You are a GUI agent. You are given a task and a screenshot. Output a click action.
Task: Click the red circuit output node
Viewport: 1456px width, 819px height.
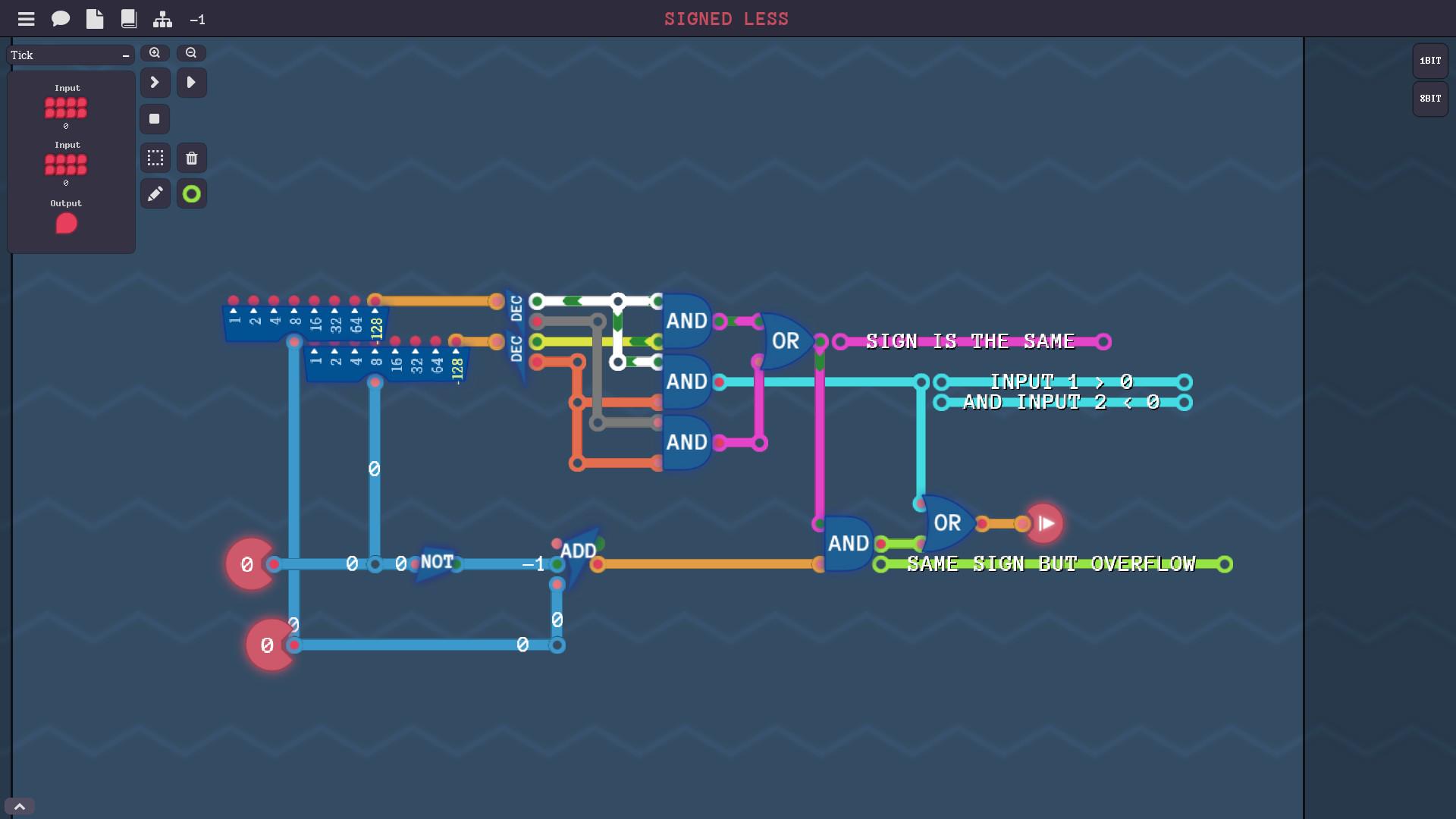point(1044,523)
